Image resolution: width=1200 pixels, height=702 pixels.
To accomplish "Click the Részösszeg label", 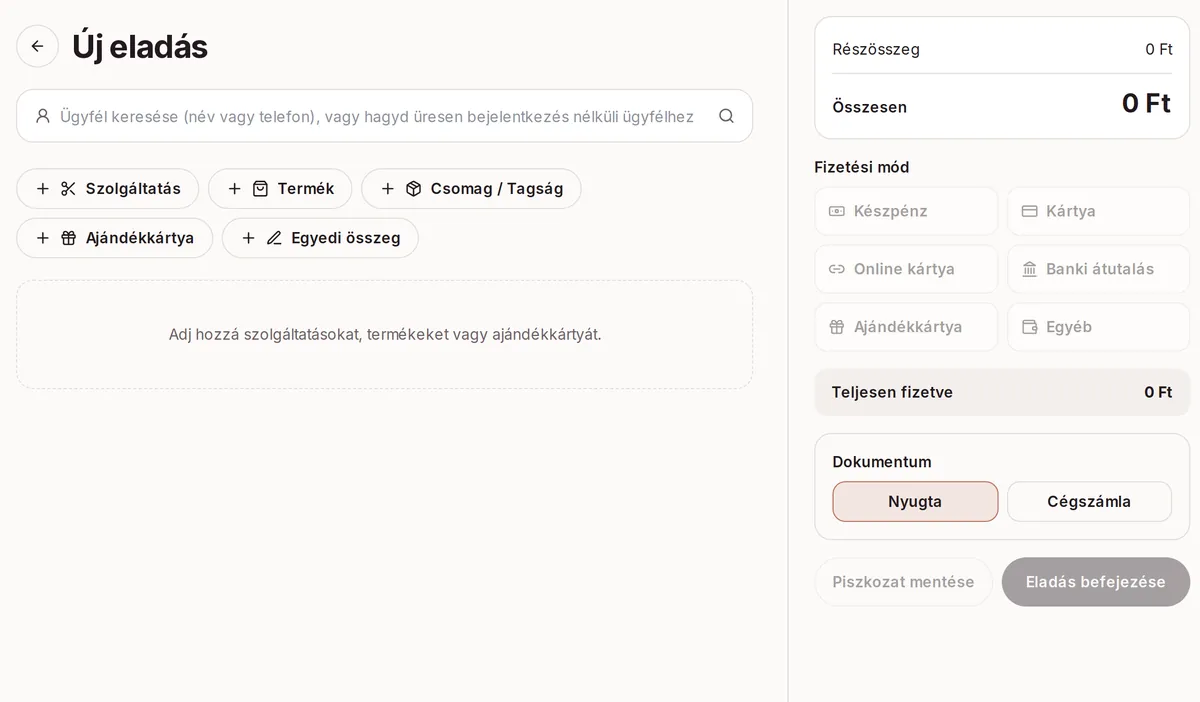I will 876,49.
